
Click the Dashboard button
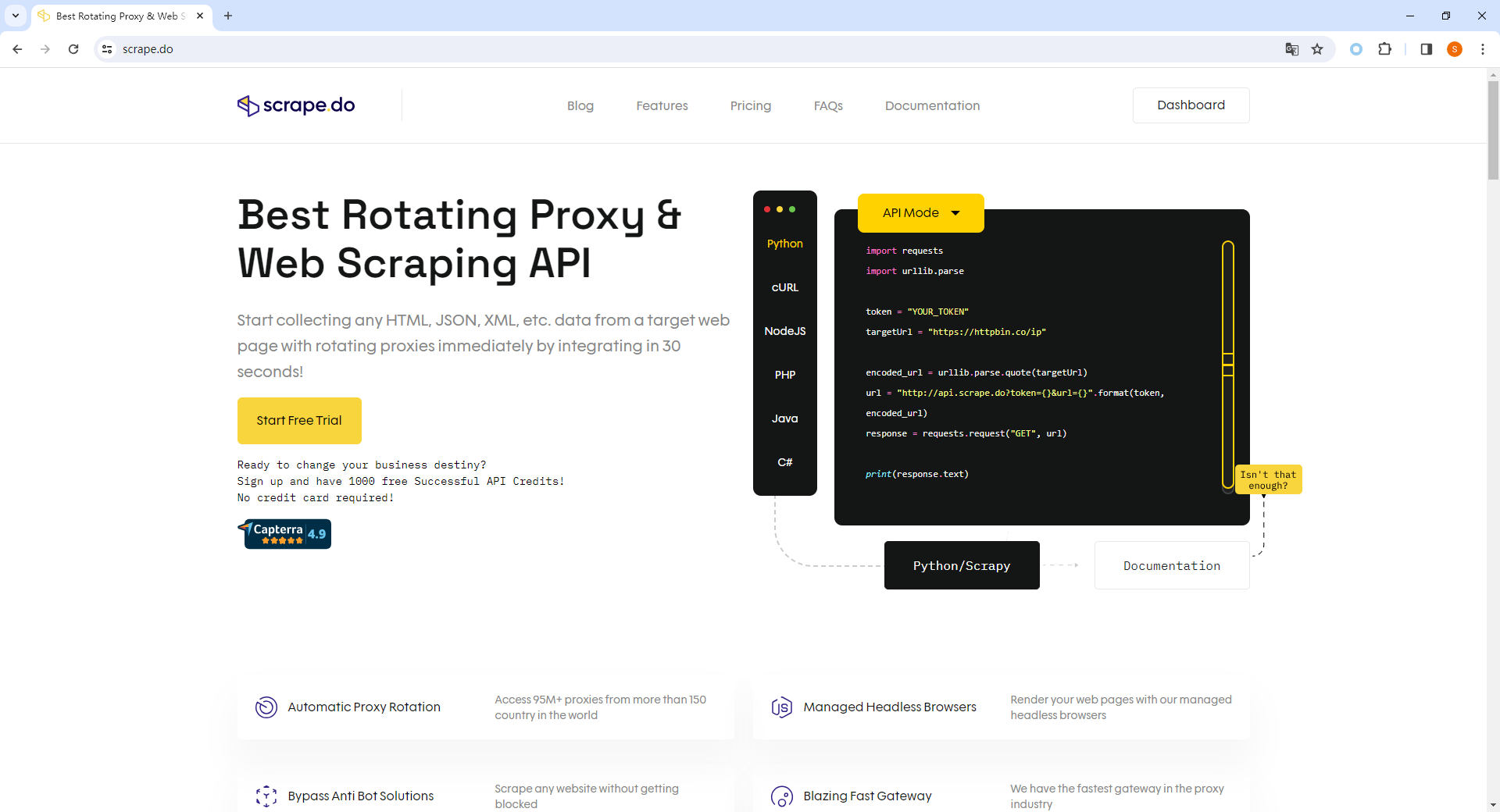click(x=1191, y=105)
